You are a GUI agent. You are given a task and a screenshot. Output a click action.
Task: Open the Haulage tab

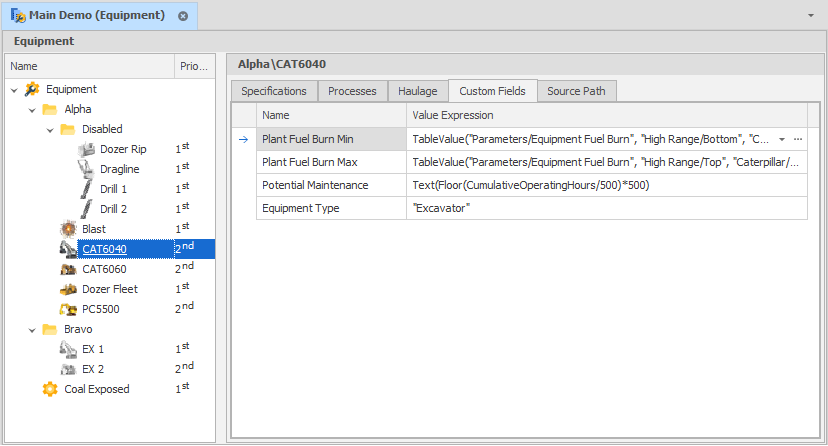[417, 91]
